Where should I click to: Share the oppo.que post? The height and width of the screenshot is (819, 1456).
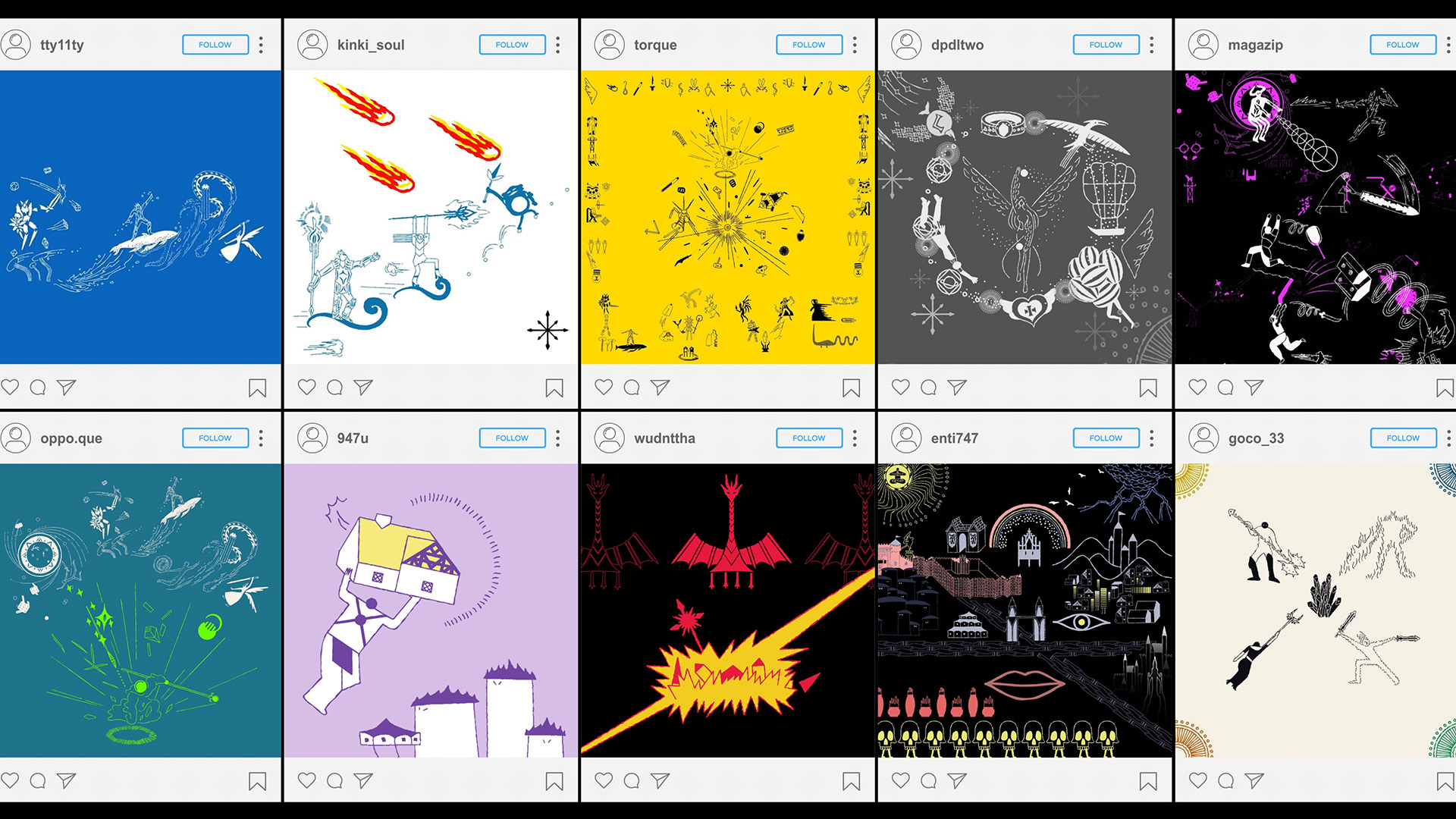pyautogui.click(x=67, y=780)
